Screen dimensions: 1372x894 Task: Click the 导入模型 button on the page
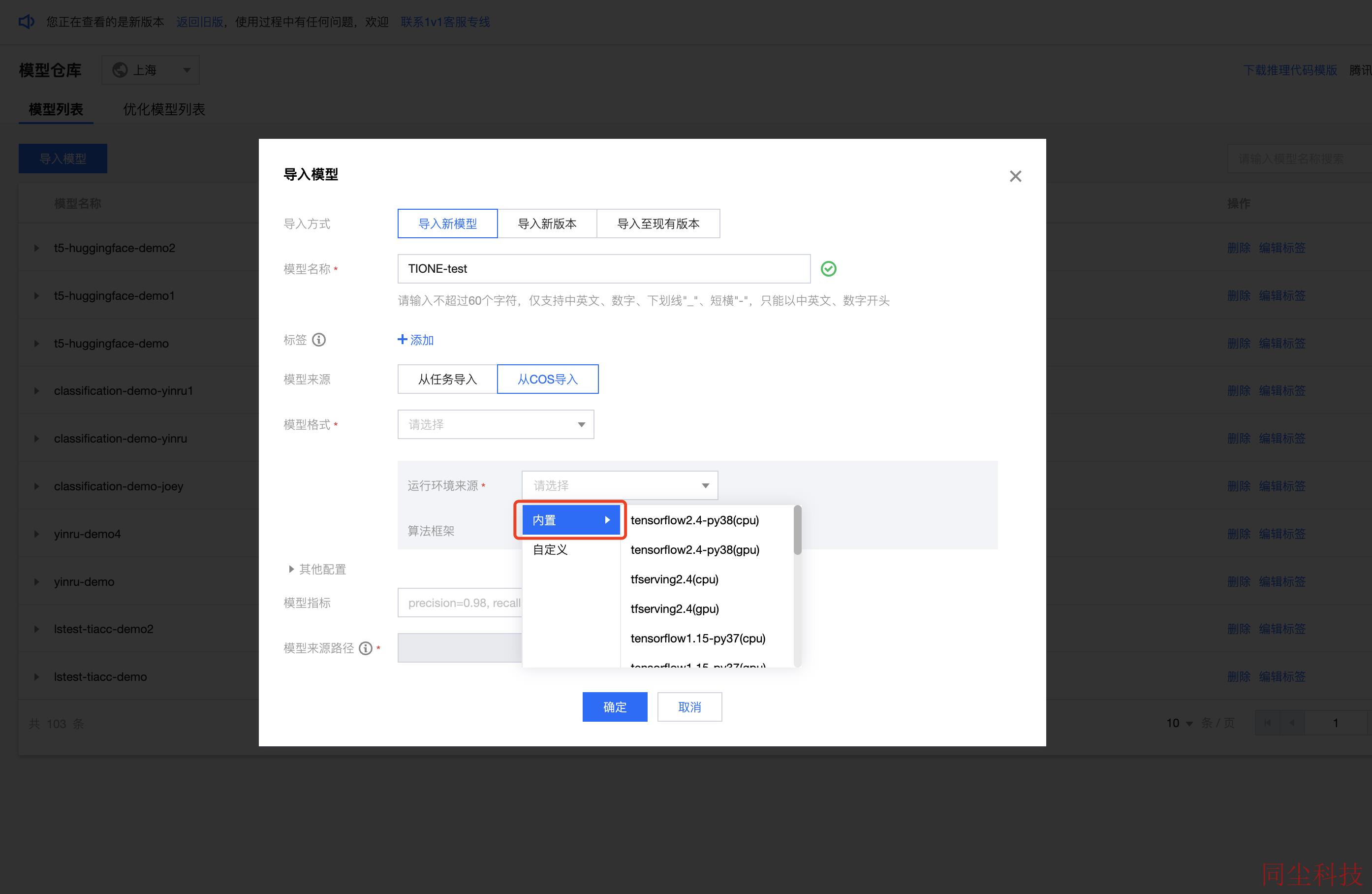(63, 159)
